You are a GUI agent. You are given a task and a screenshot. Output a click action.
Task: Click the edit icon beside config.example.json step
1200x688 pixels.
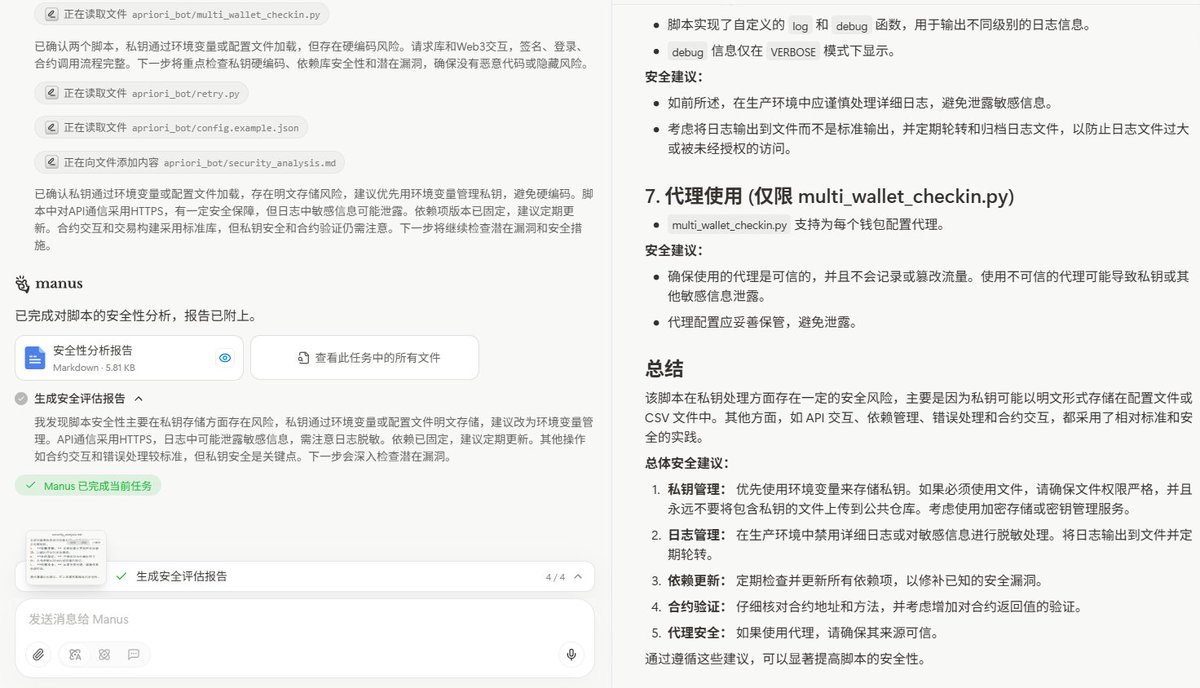click(51, 127)
